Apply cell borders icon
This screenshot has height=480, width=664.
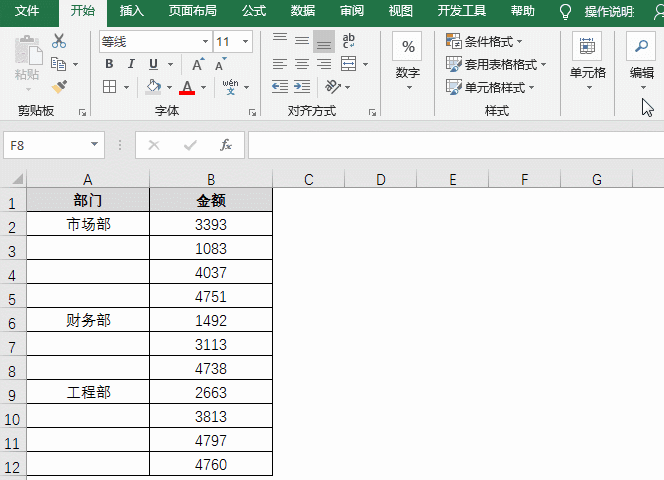point(109,87)
